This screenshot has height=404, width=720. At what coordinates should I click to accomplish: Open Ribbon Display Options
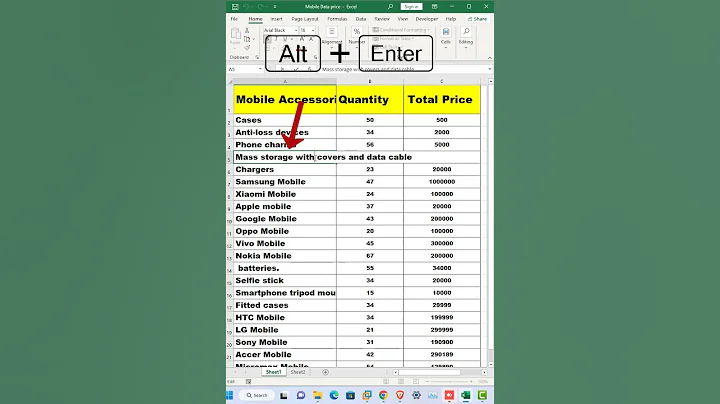pos(434,6)
